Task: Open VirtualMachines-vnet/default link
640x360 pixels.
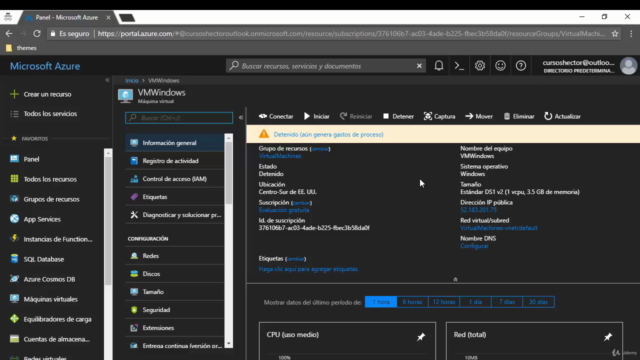Action: 499,228
